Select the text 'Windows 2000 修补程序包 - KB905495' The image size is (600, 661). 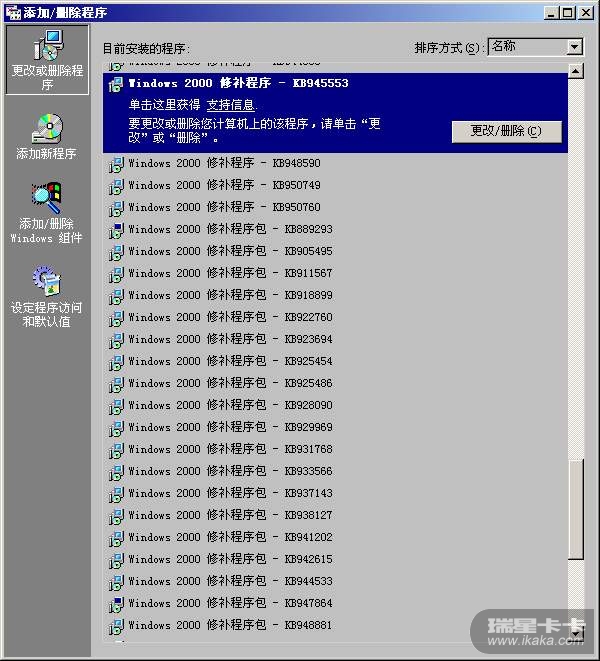point(230,251)
